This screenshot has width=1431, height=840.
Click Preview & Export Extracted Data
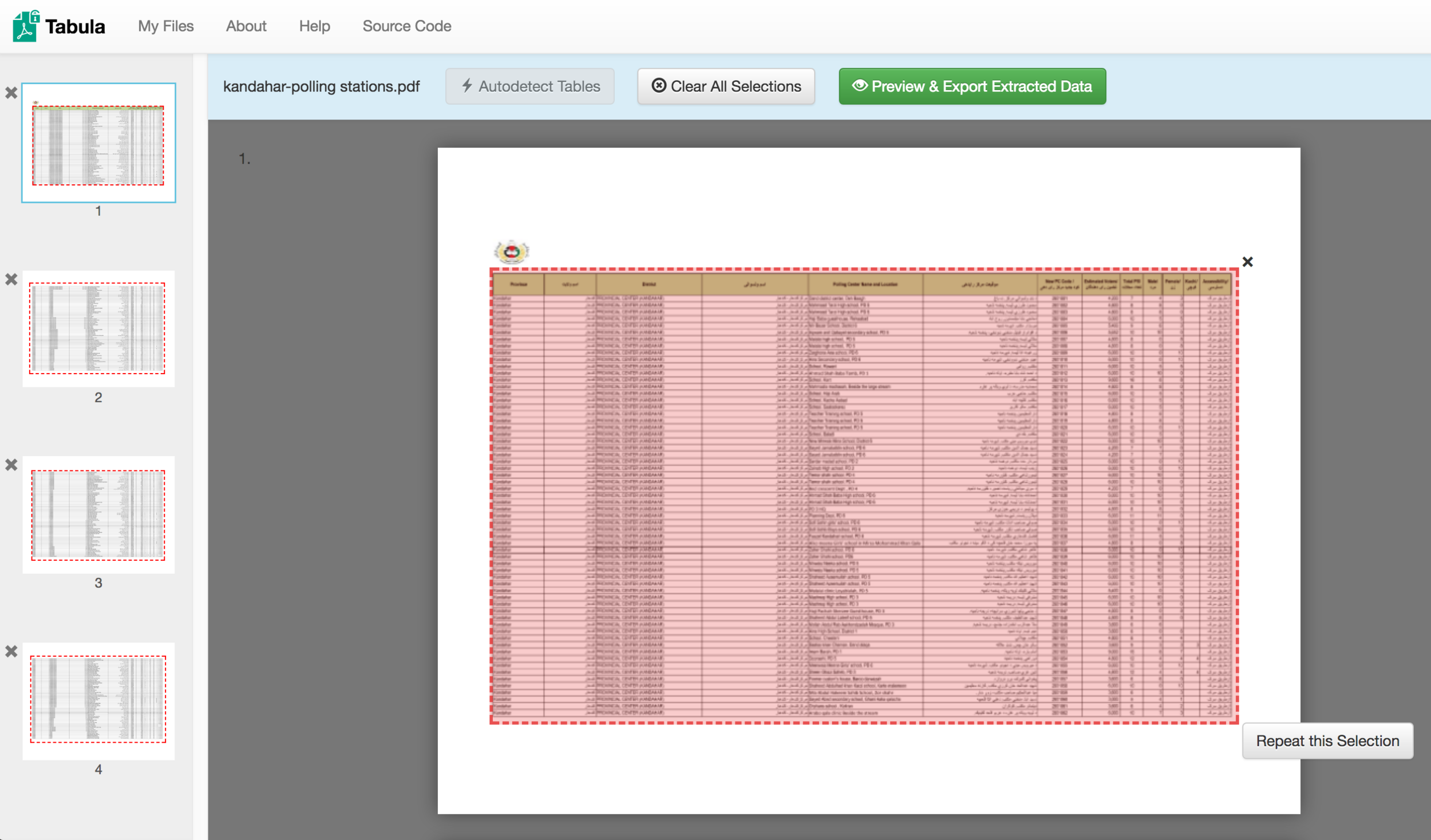(x=972, y=86)
